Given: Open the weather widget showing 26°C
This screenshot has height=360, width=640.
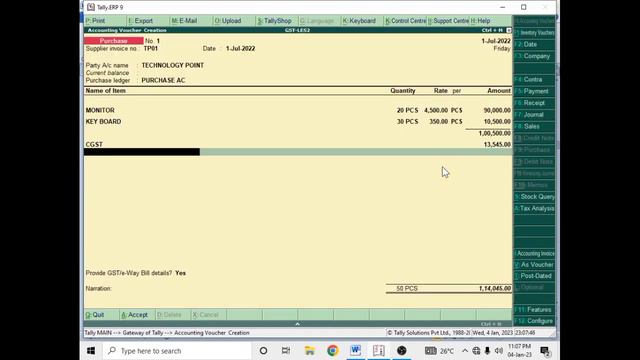Looking at the screenshot, I should point(439,351).
